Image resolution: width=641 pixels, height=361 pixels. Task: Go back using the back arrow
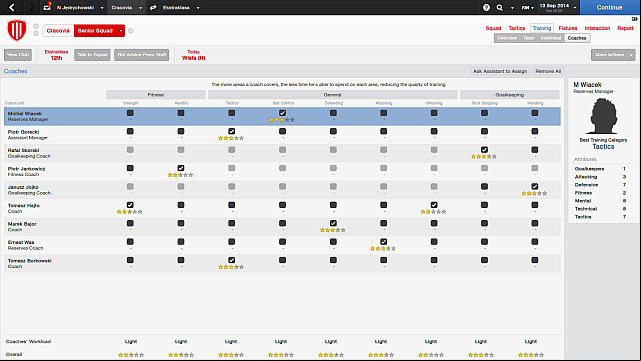12,7
